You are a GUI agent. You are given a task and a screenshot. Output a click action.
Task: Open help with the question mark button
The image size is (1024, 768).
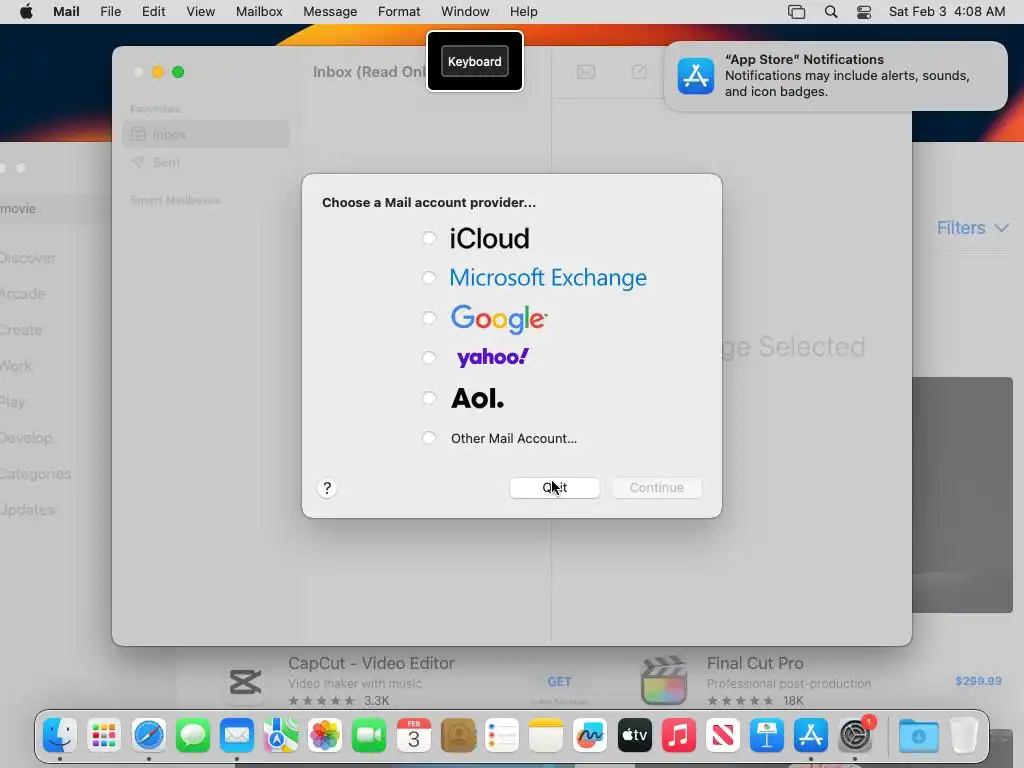click(327, 488)
